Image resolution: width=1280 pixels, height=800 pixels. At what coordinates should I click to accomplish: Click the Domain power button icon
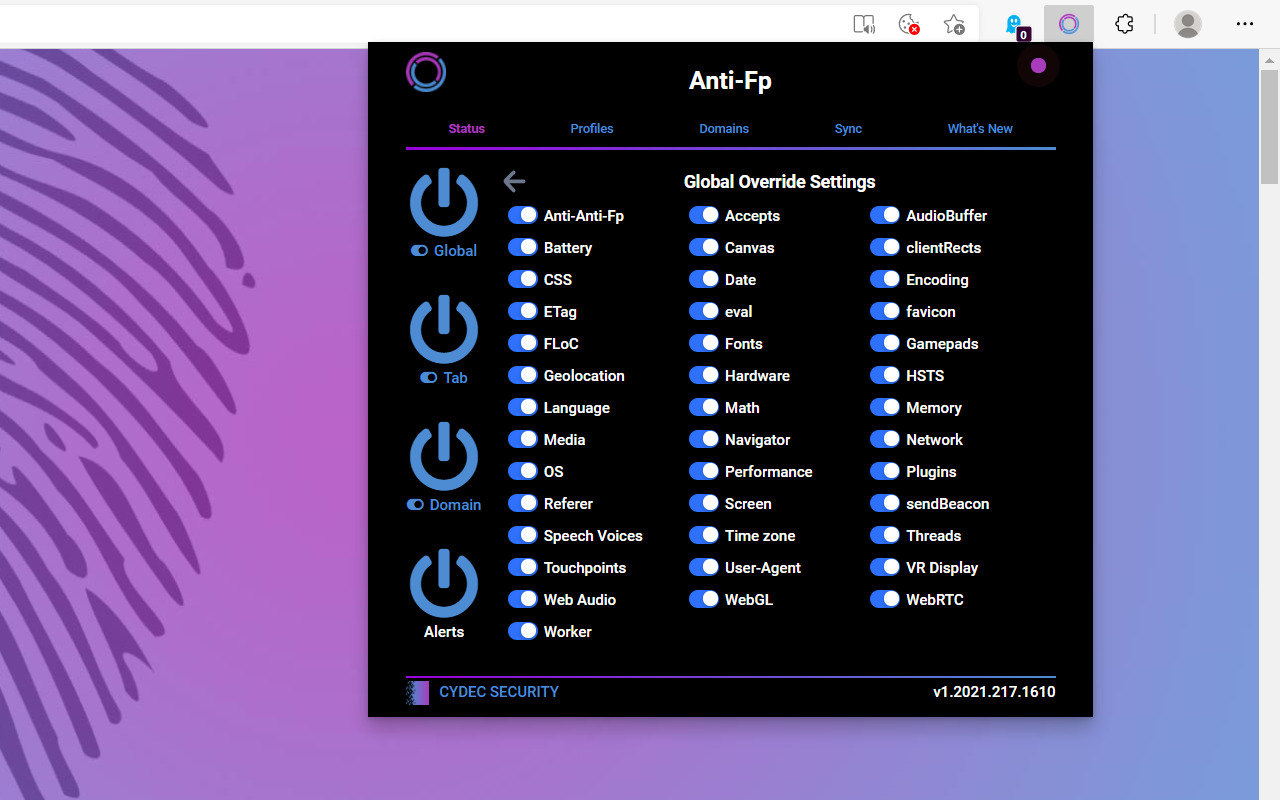point(444,457)
